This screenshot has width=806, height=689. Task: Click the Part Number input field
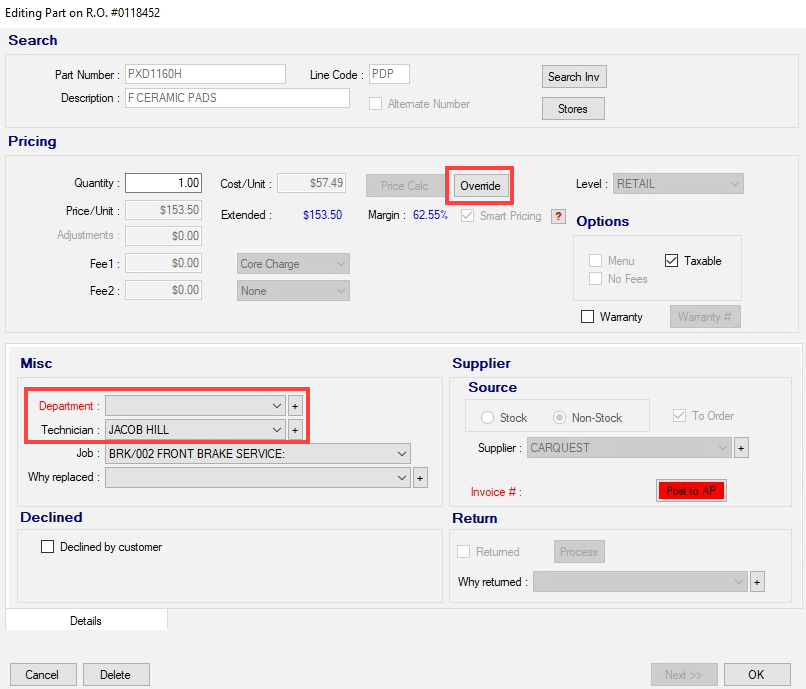(x=205, y=74)
